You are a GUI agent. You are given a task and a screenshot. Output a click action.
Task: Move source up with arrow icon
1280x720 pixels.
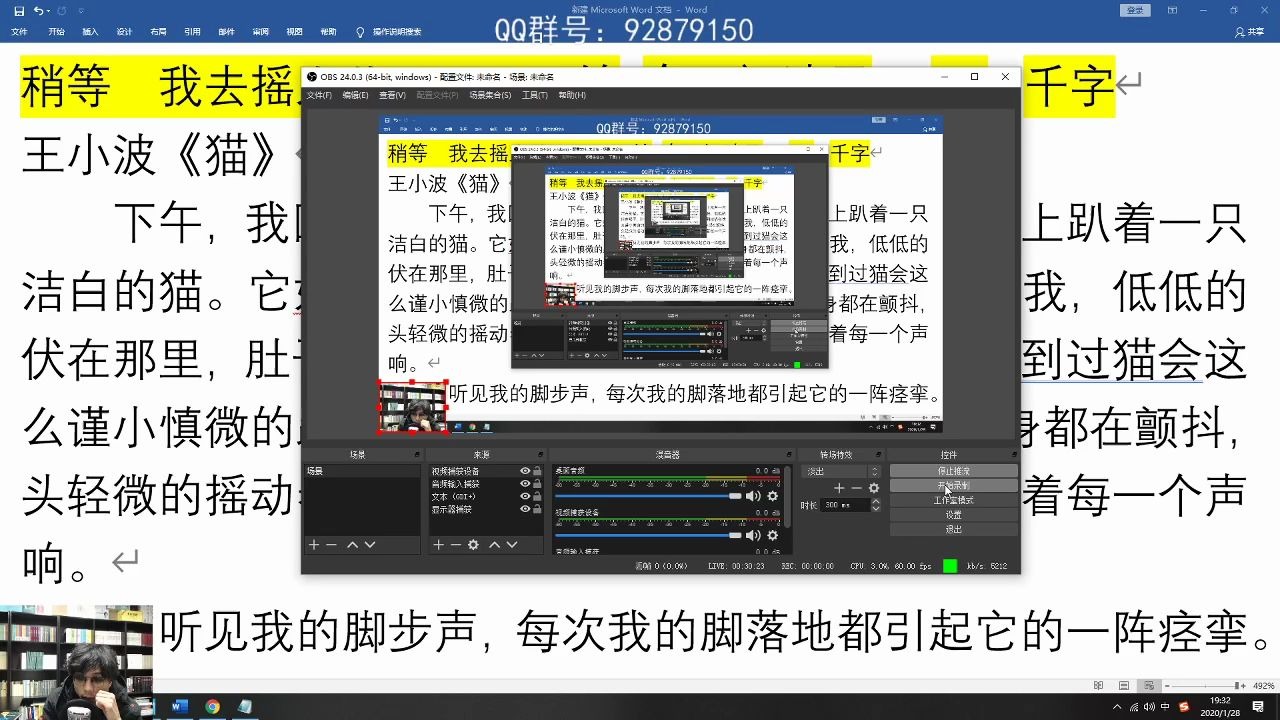494,545
